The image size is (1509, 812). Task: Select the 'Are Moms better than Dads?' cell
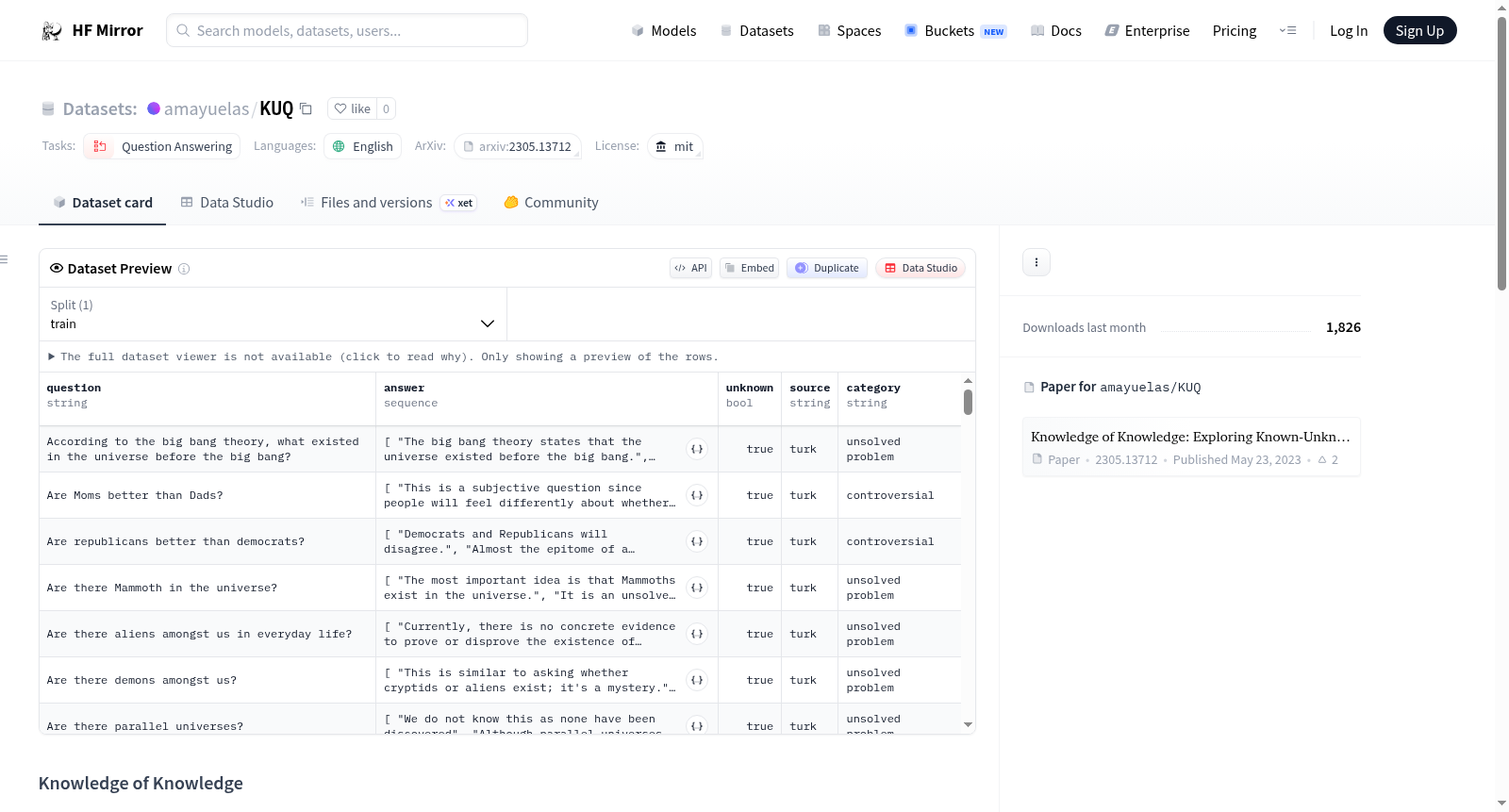[207, 495]
